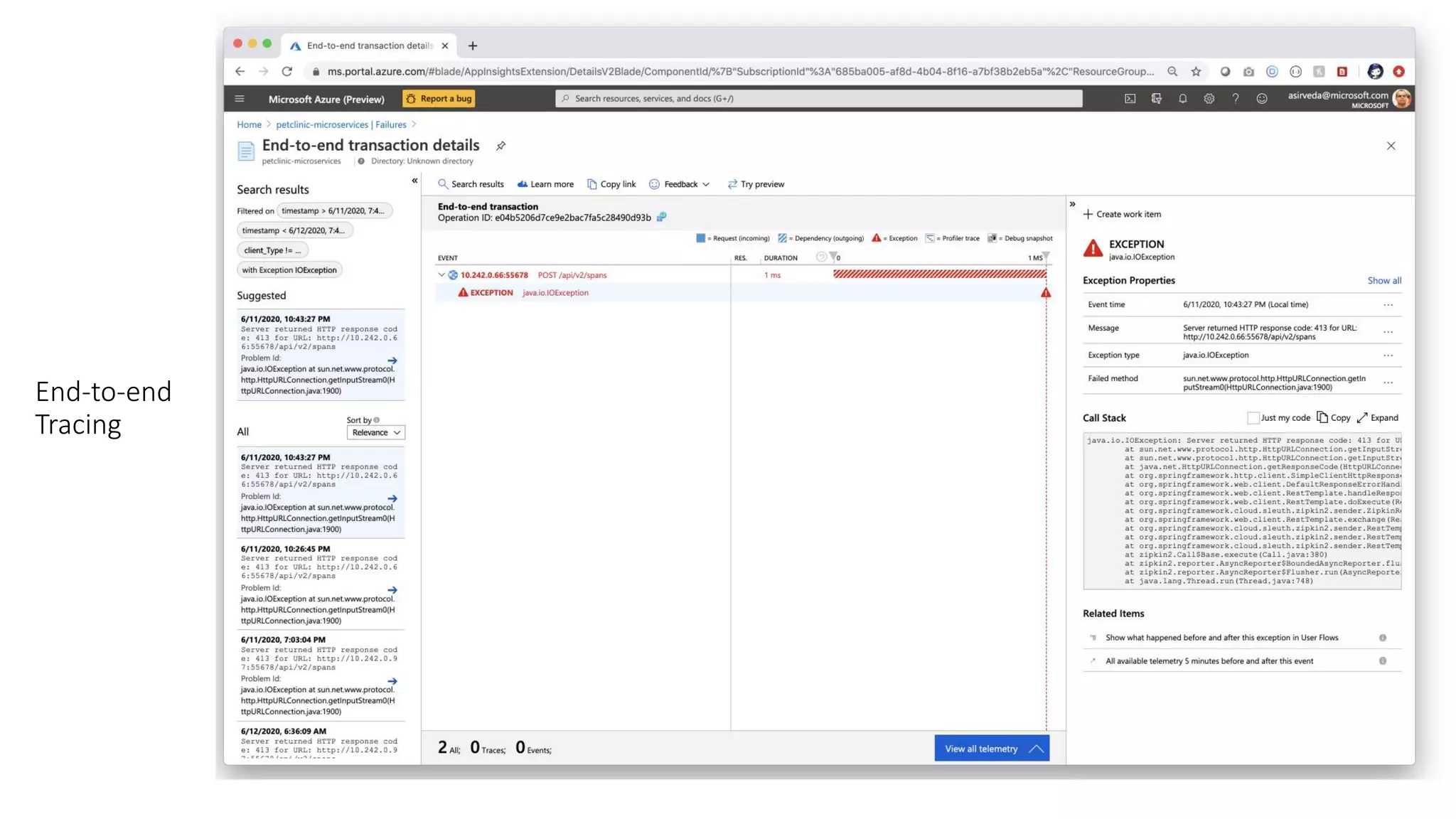This screenshot has width=1456, height=819.
Task: Click the View all telemetry button
Action: click(x=991, y=749)
